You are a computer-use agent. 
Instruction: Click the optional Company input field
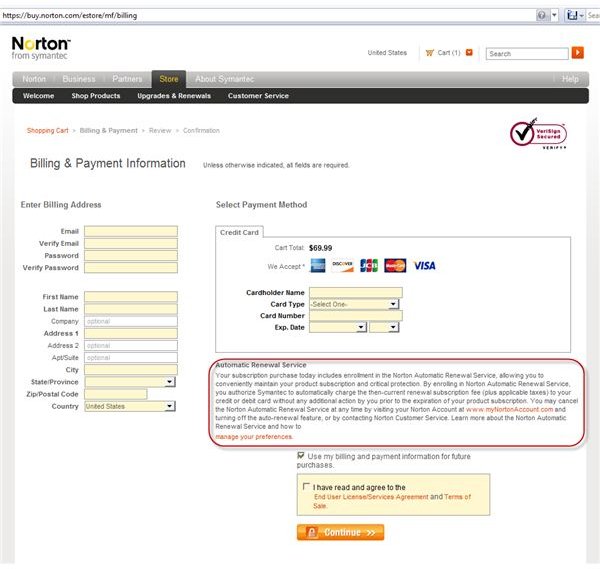click(x=131, y=321)
